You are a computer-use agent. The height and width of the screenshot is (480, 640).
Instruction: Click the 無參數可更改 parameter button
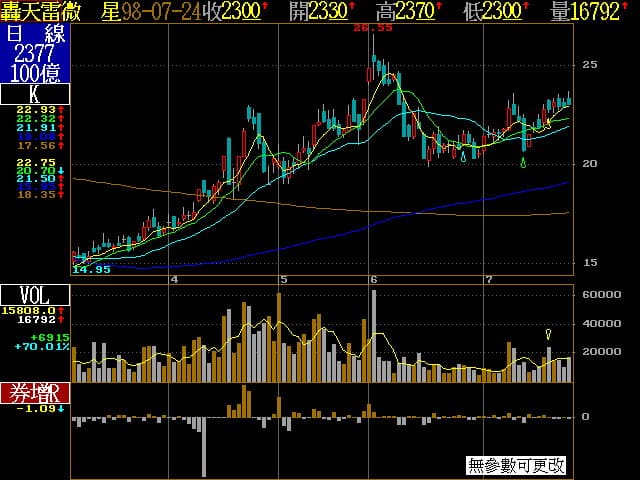(x=516, y=465)
